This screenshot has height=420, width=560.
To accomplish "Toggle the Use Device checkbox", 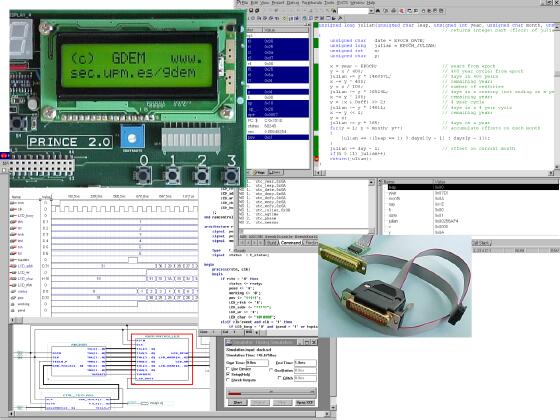I will click(x=228, y=369).
